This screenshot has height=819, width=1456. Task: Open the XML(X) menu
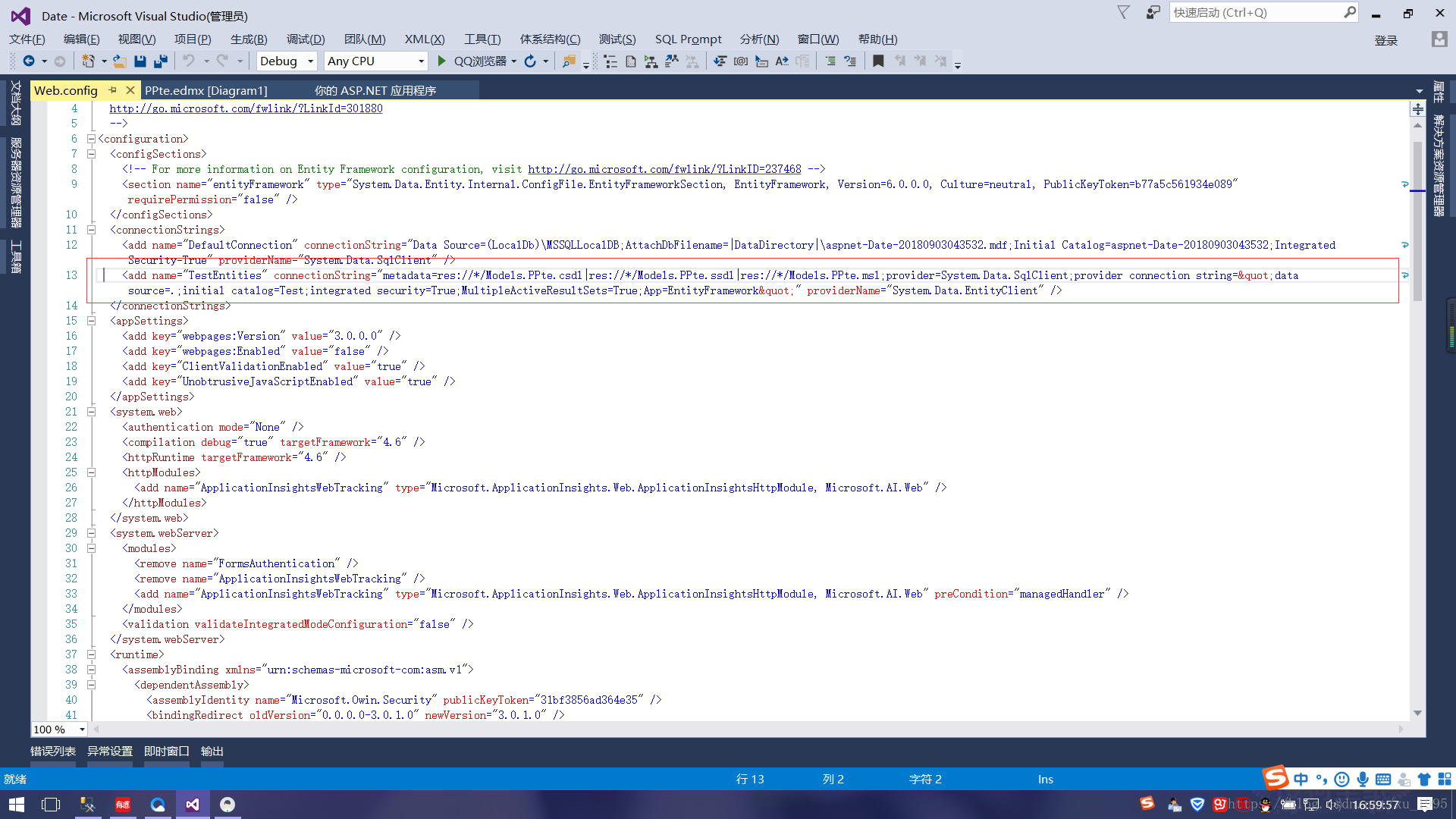(425, 39)
